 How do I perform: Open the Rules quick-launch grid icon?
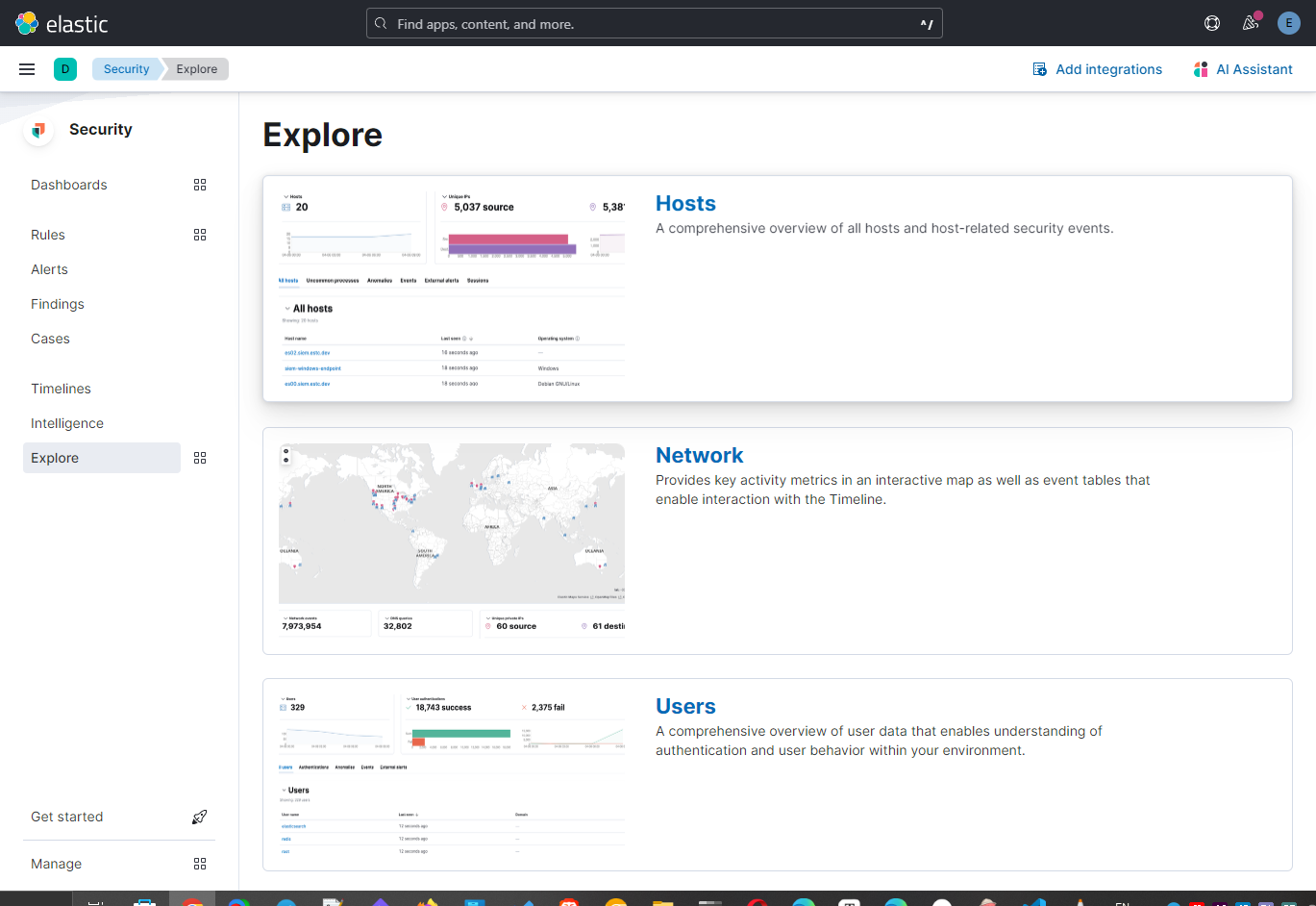click(200, 235)
